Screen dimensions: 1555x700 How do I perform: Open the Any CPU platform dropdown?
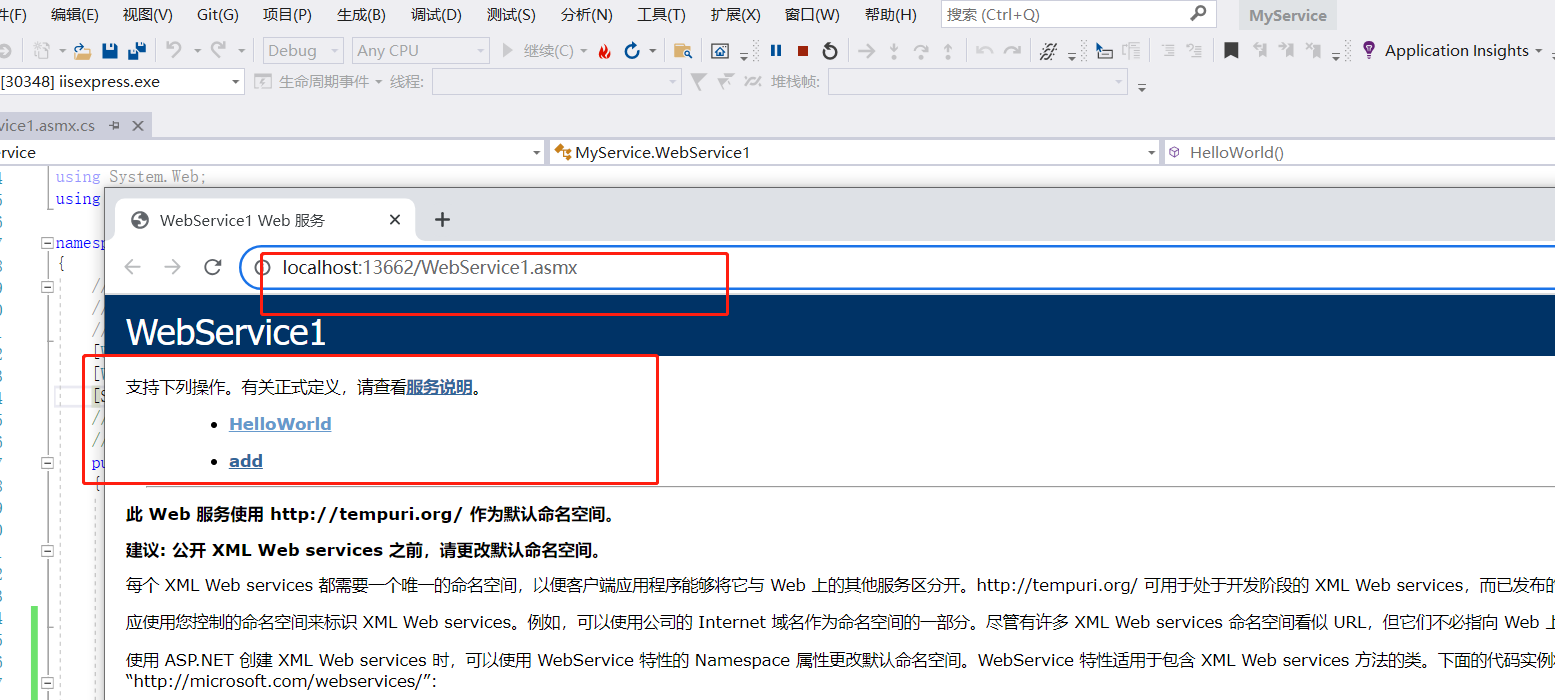point(421,51)
